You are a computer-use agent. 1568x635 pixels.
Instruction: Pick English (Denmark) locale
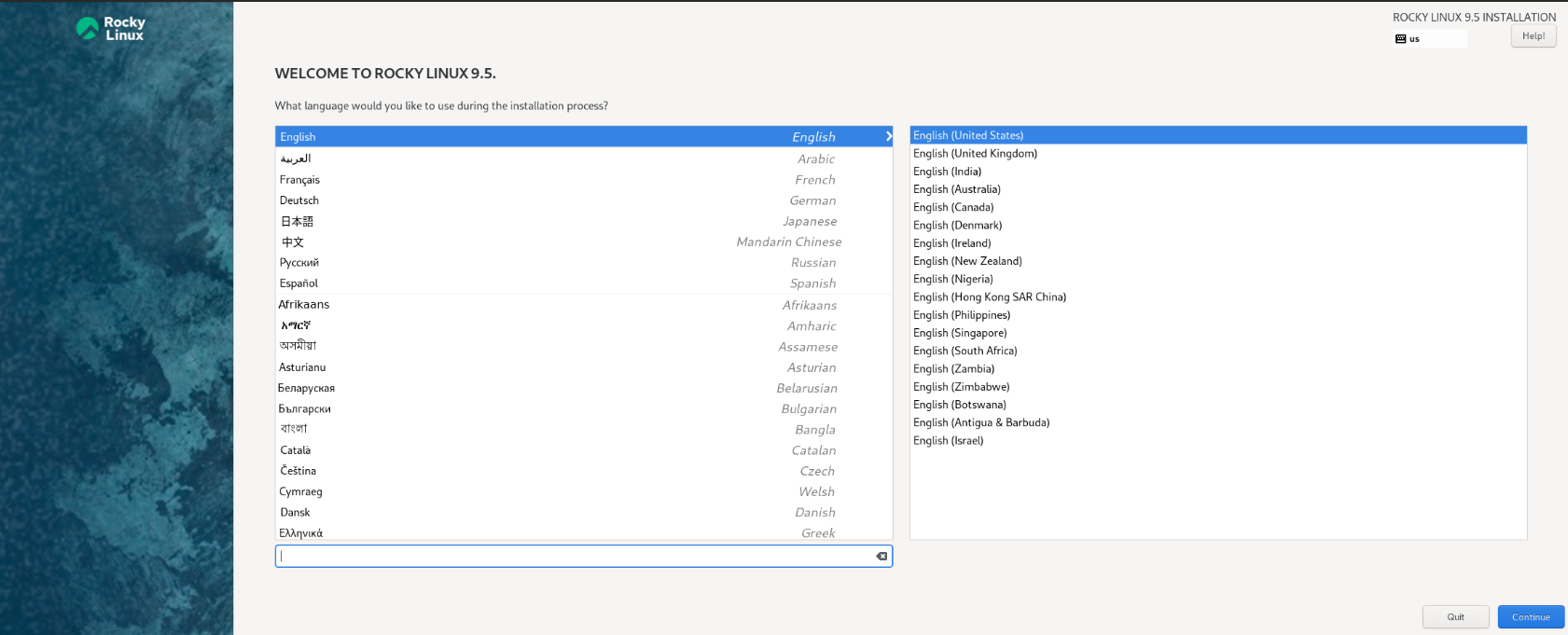pyautogui.click(x=1218, y=225)
